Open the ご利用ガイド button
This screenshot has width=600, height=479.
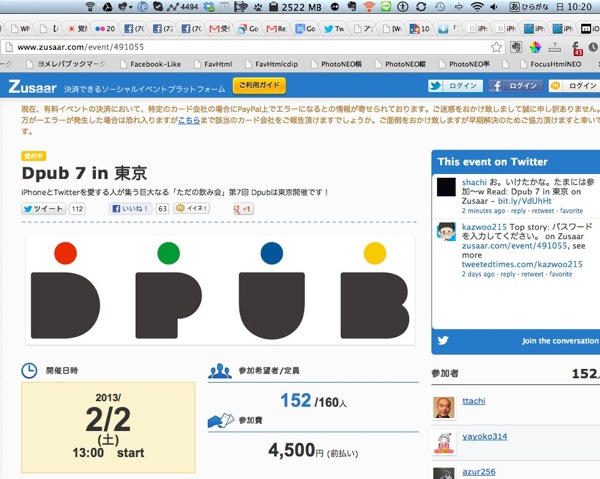click(x=259, y=86)
